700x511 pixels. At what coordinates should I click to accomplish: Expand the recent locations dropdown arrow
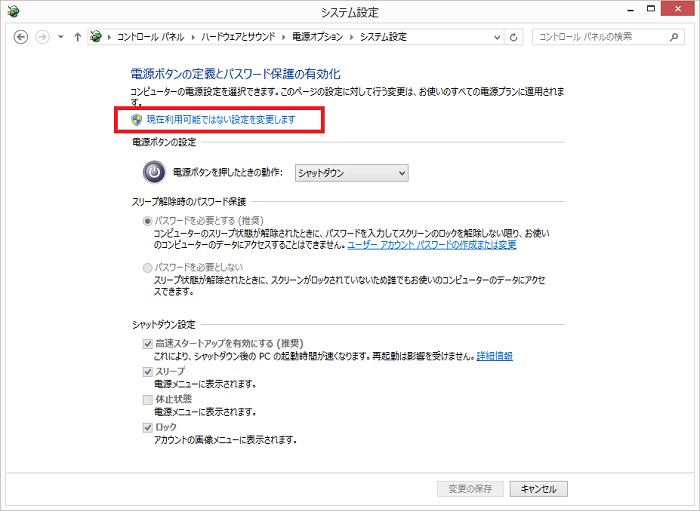(60, 37)
